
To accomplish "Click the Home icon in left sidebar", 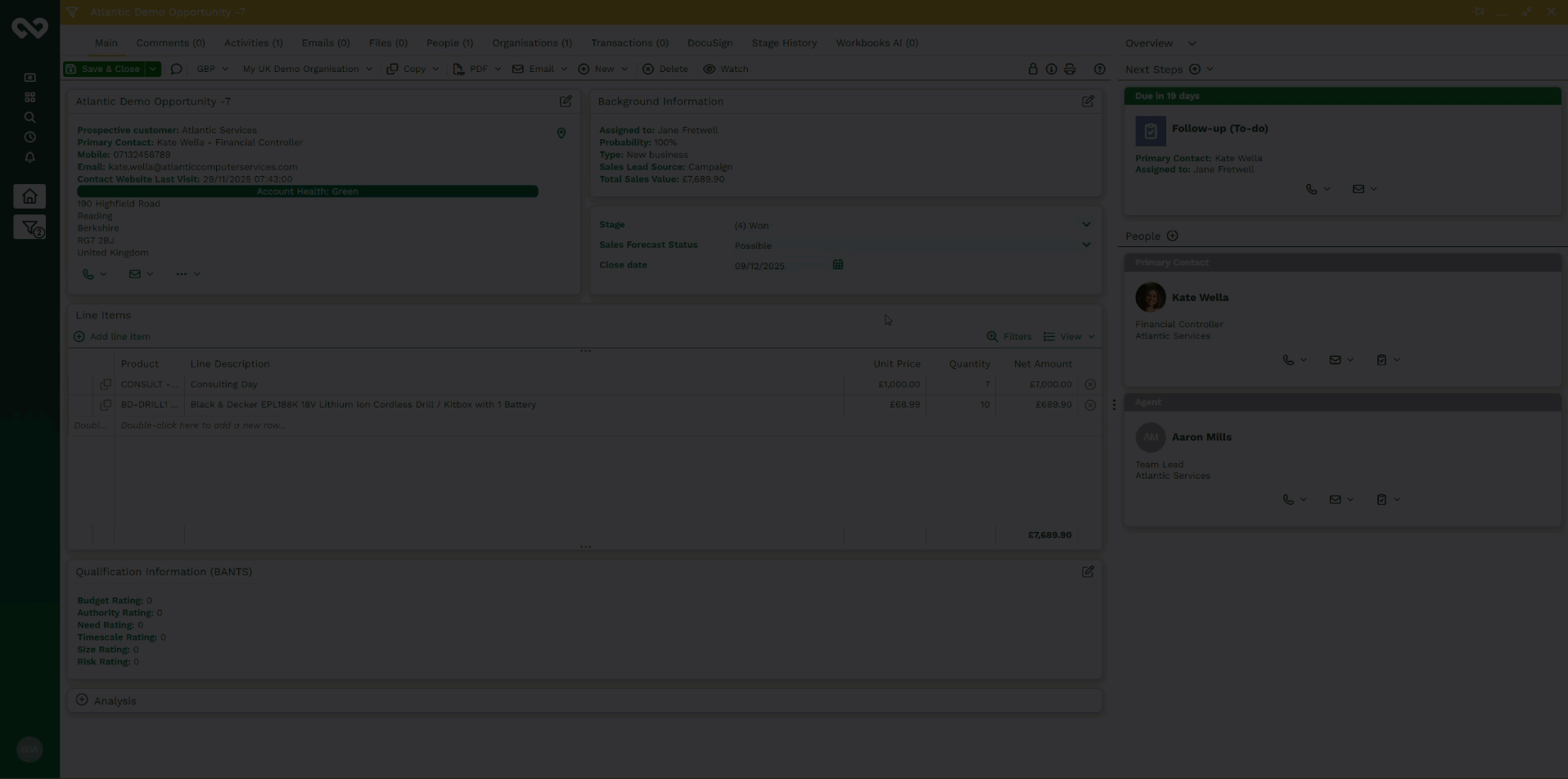I will [x=29, y=196].
